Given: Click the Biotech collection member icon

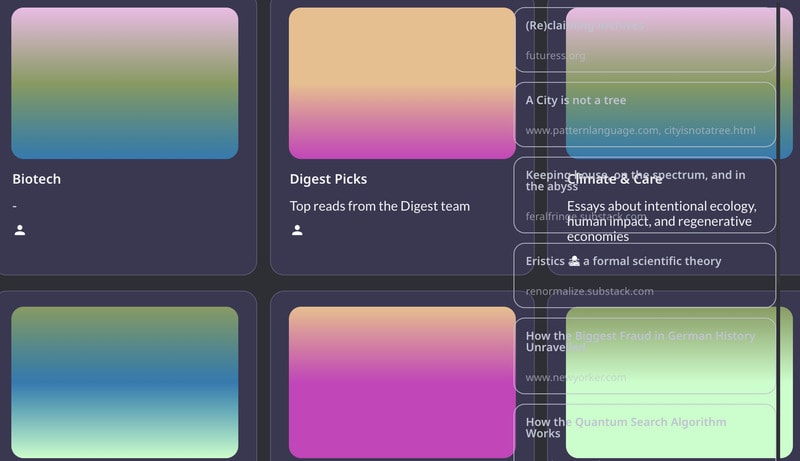Looking at the screenshot, I should click(20, 231).
